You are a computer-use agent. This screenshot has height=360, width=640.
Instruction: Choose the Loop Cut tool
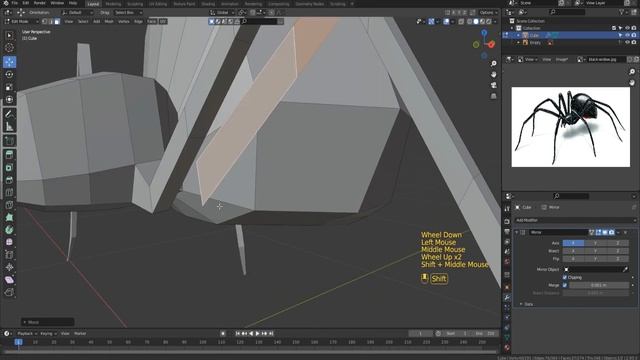click(x=9, y=193)
